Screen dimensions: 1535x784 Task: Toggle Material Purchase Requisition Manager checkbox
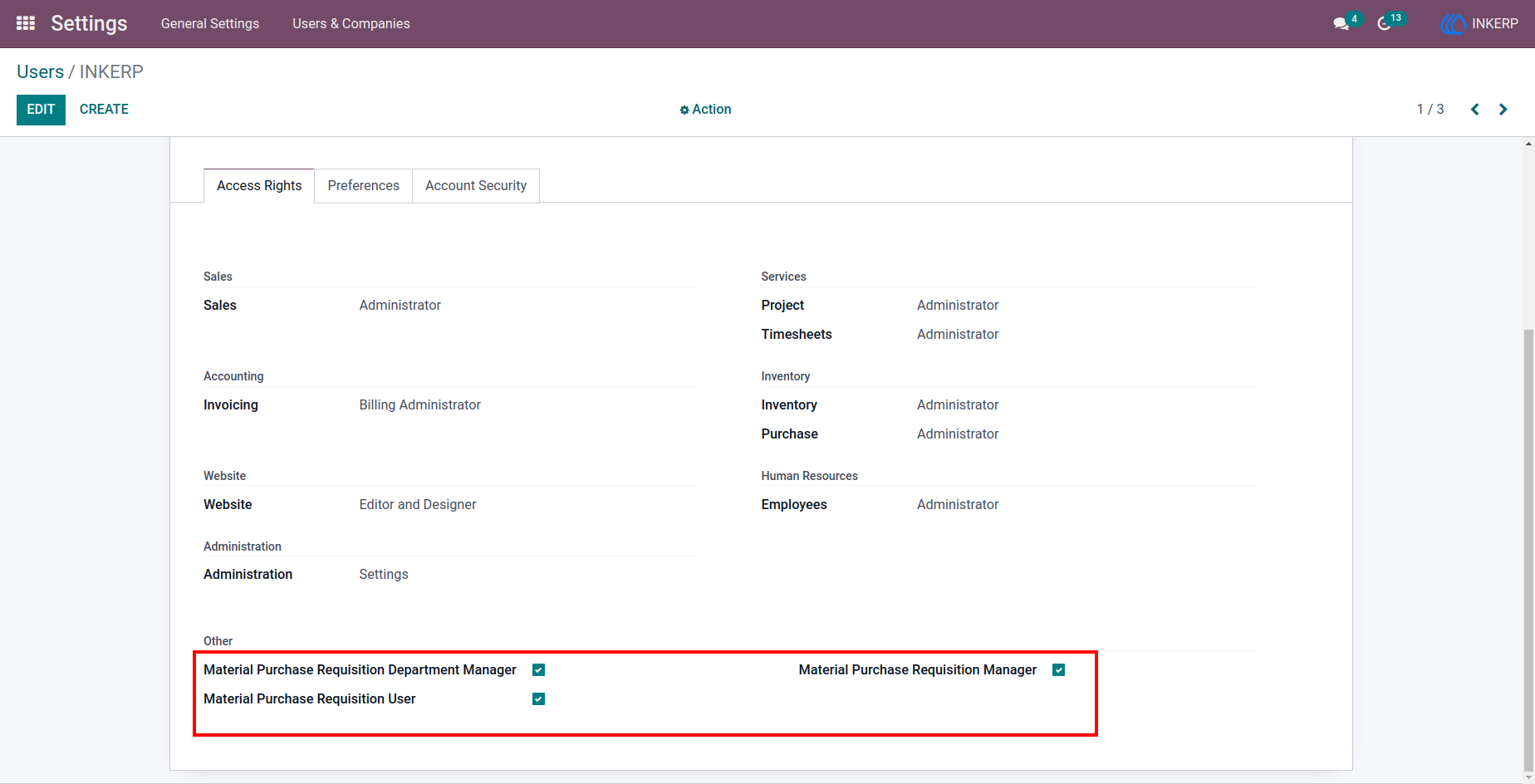point(1058,670)
